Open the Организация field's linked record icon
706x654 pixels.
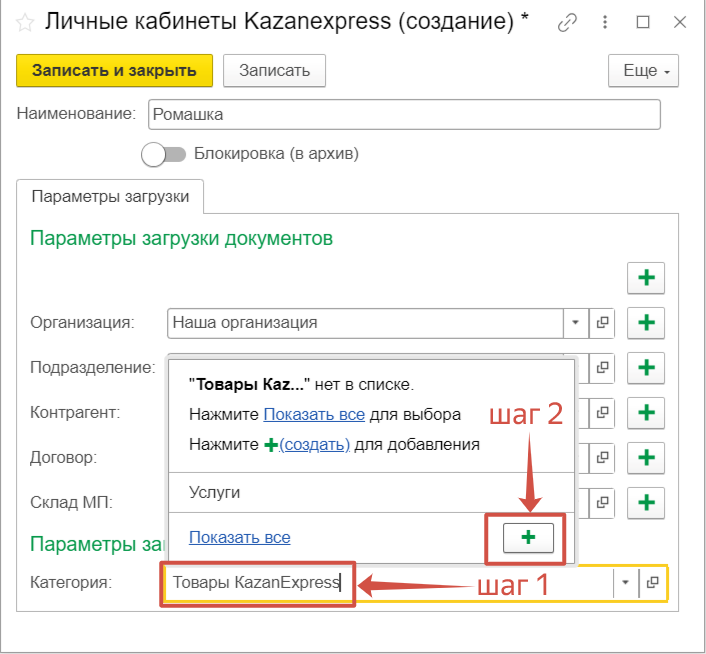[x=603, y=323]
